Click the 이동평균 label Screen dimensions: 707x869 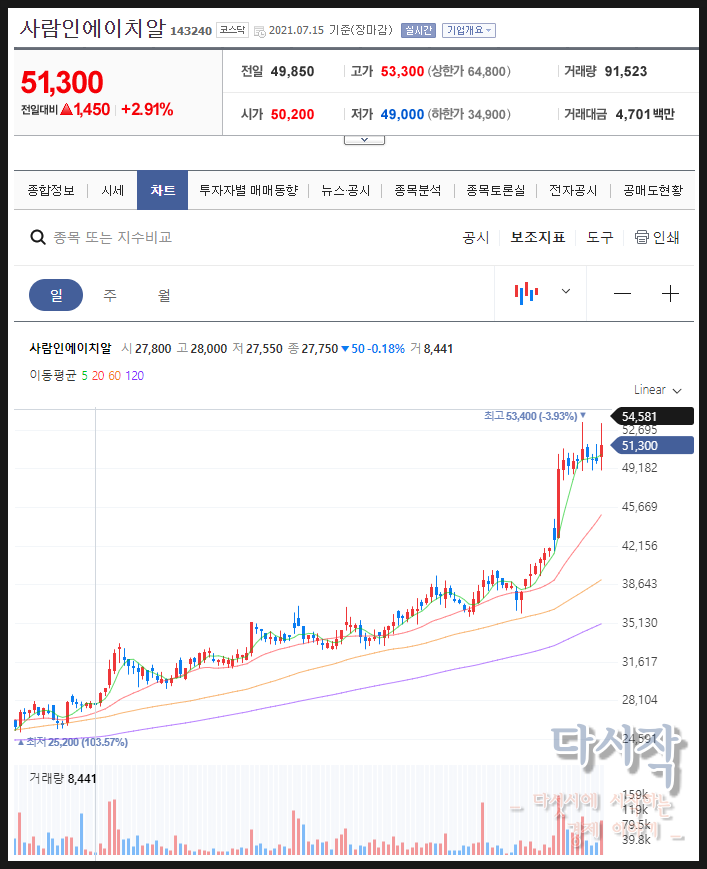[x=53, y=376]
